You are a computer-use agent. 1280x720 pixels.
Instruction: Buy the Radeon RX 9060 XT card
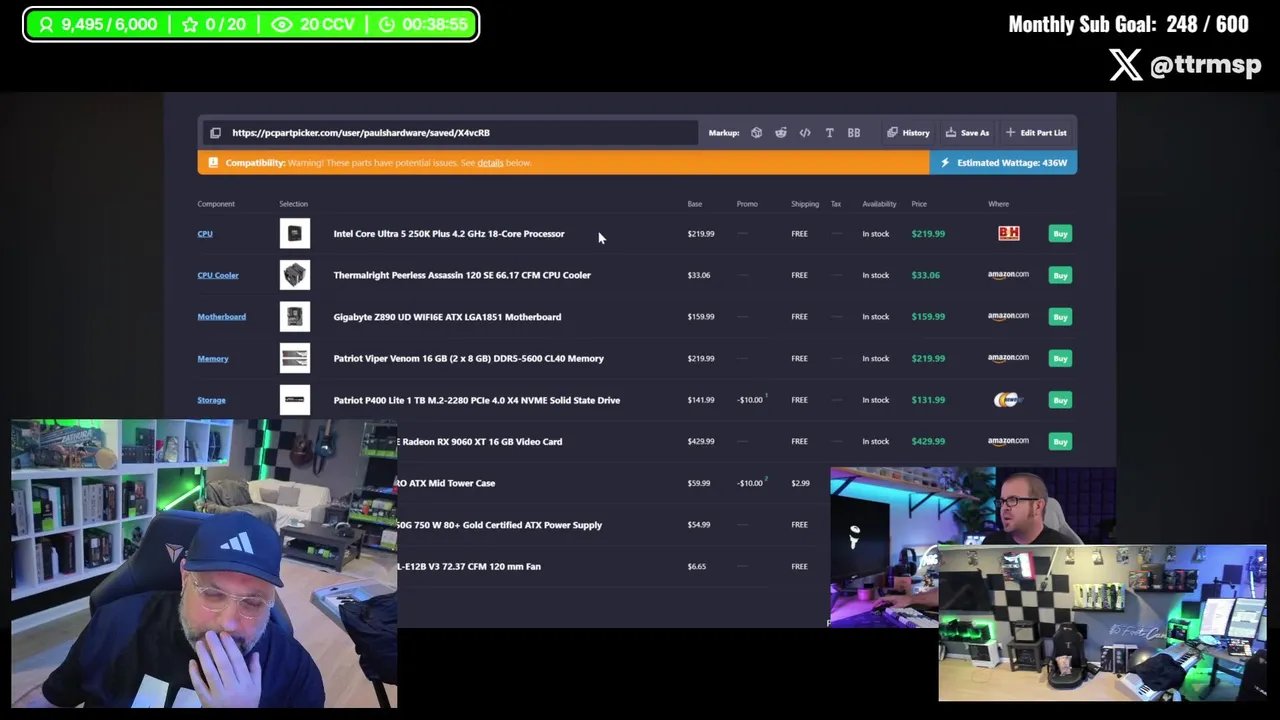click(x=1060, y=442)
